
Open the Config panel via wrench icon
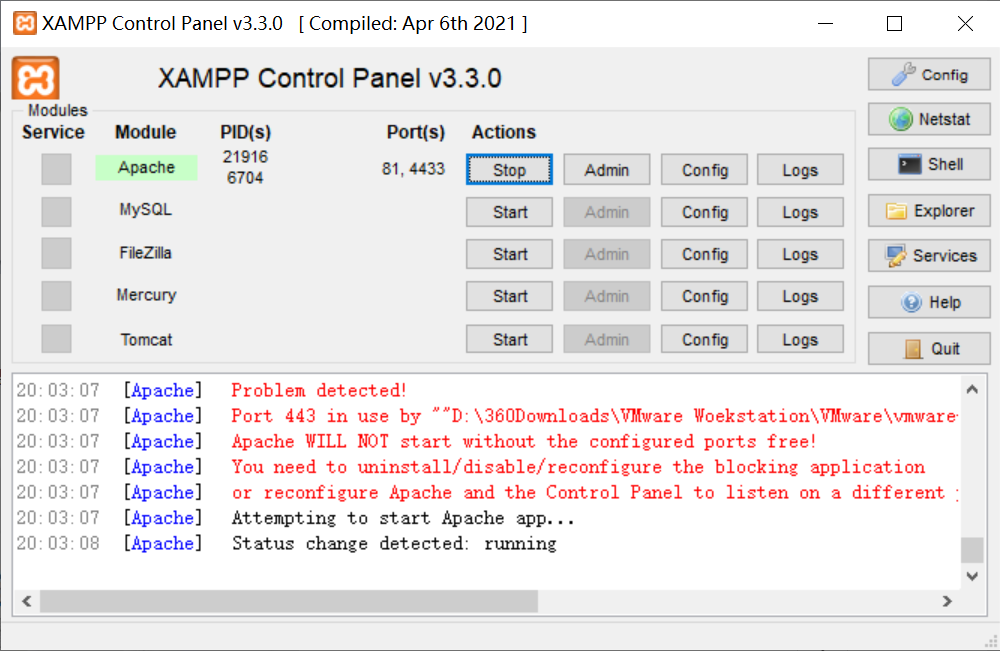tap(928, 74)
